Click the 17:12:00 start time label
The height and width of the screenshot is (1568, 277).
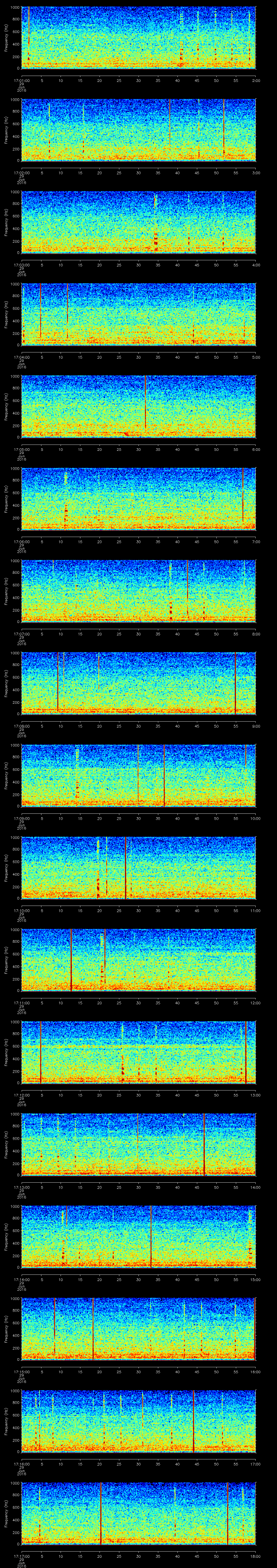21,1095
